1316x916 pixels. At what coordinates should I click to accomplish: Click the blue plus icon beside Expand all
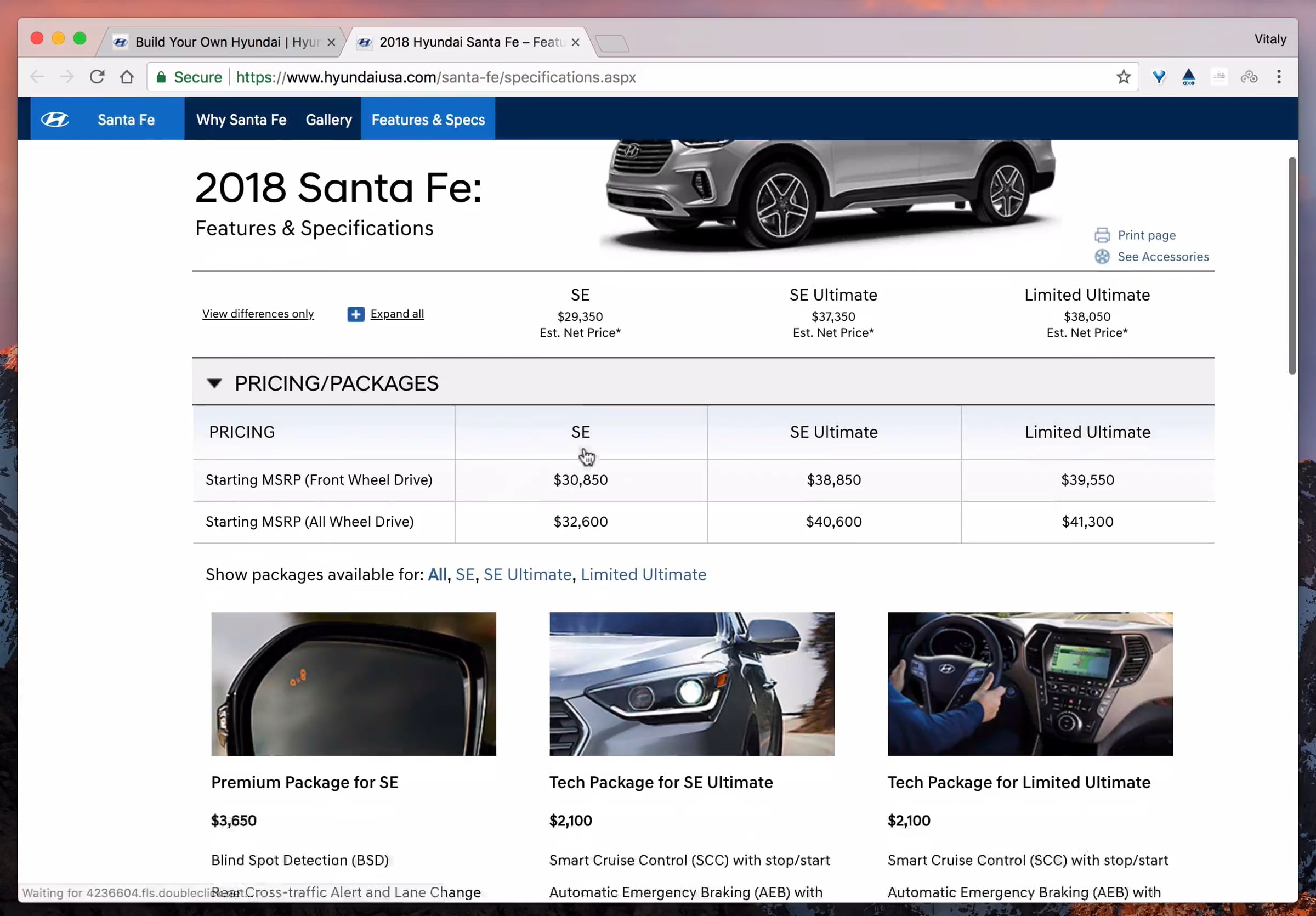tap(355, 314)
